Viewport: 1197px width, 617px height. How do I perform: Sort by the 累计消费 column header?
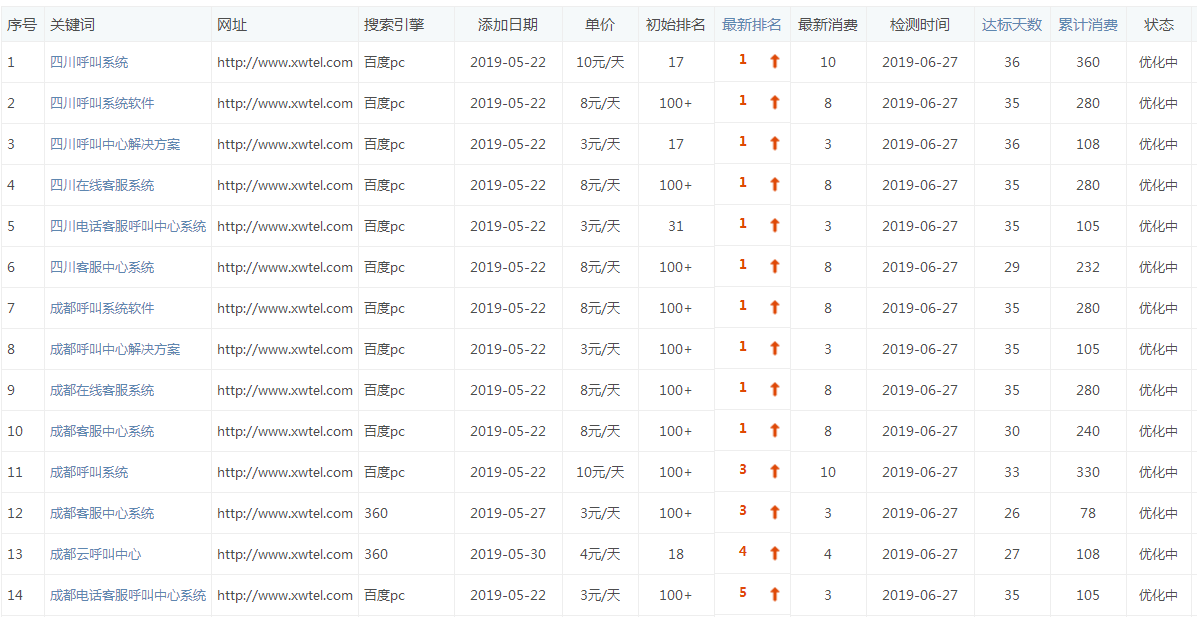(x=1088, y=24)
